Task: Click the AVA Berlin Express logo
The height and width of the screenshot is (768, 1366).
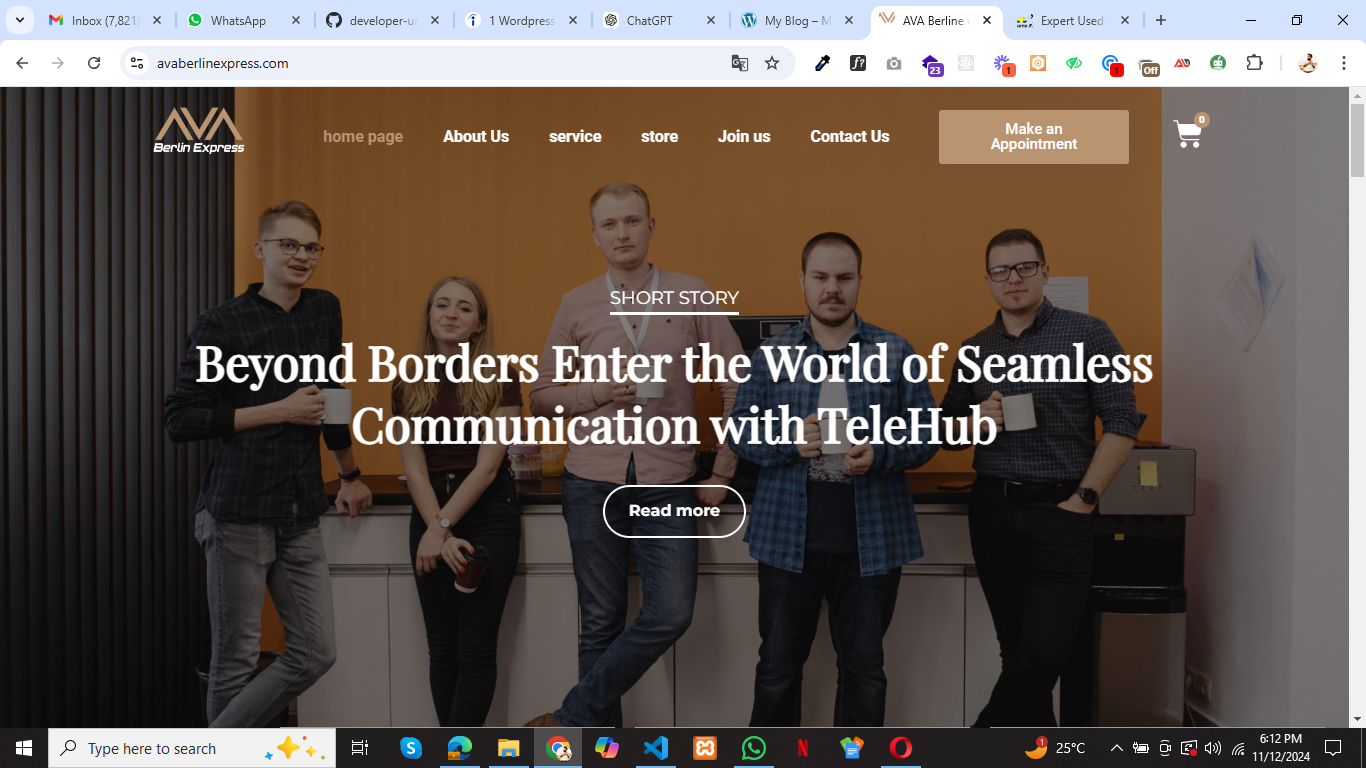Action: [199, 132]
